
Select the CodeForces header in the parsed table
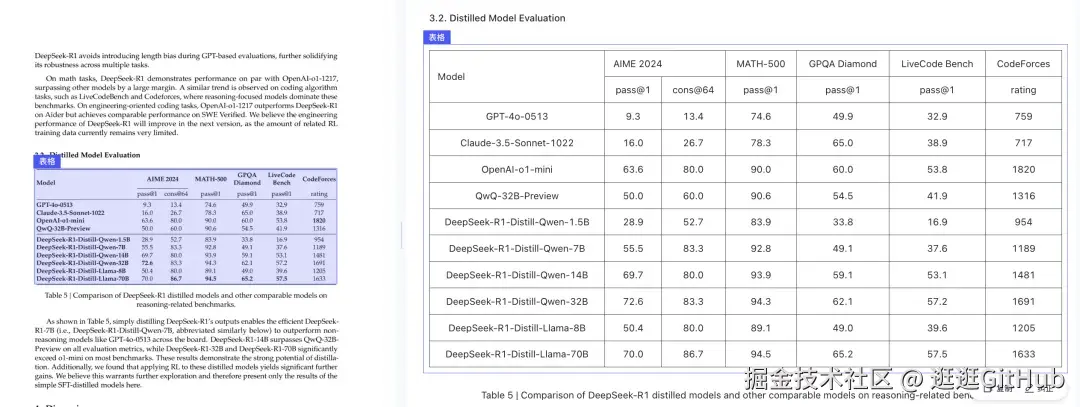pos(1023,63)
